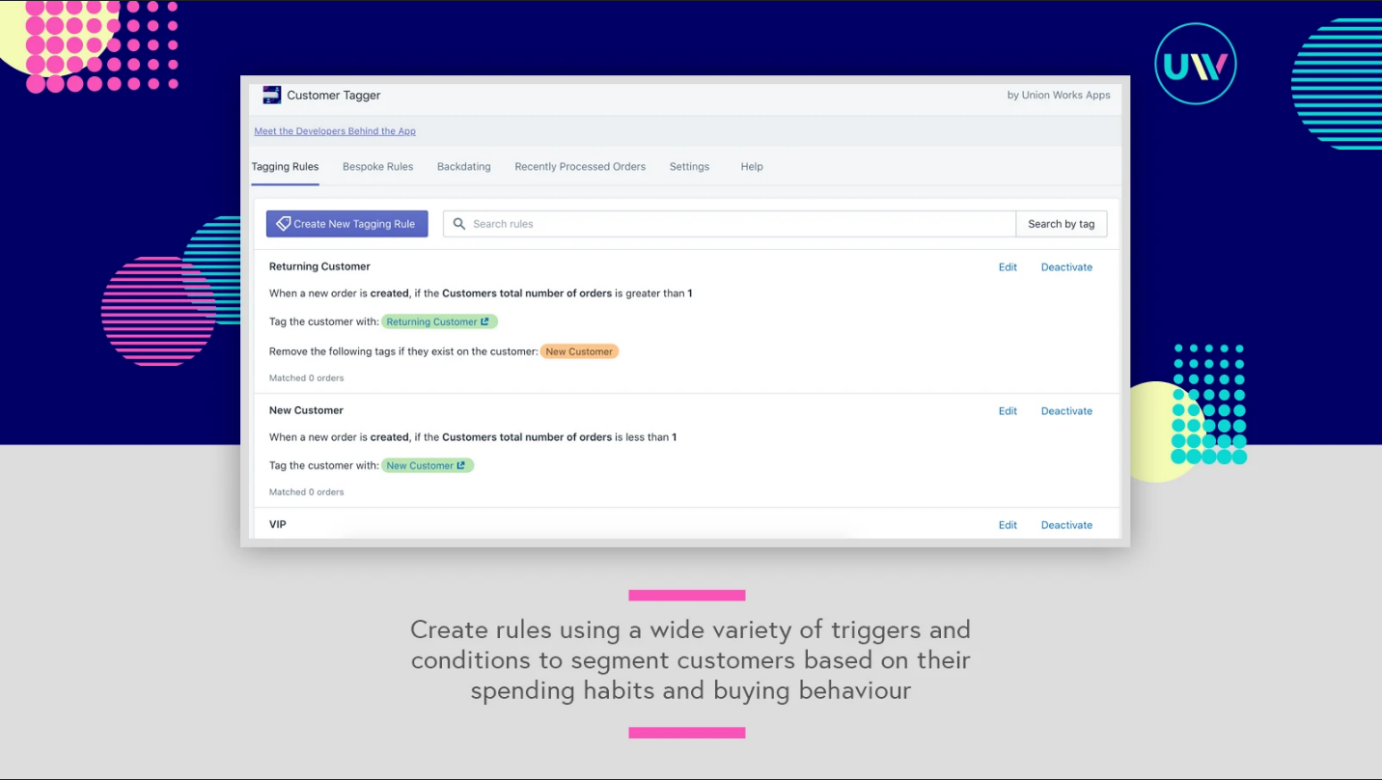Open the Settings tab

689,167
